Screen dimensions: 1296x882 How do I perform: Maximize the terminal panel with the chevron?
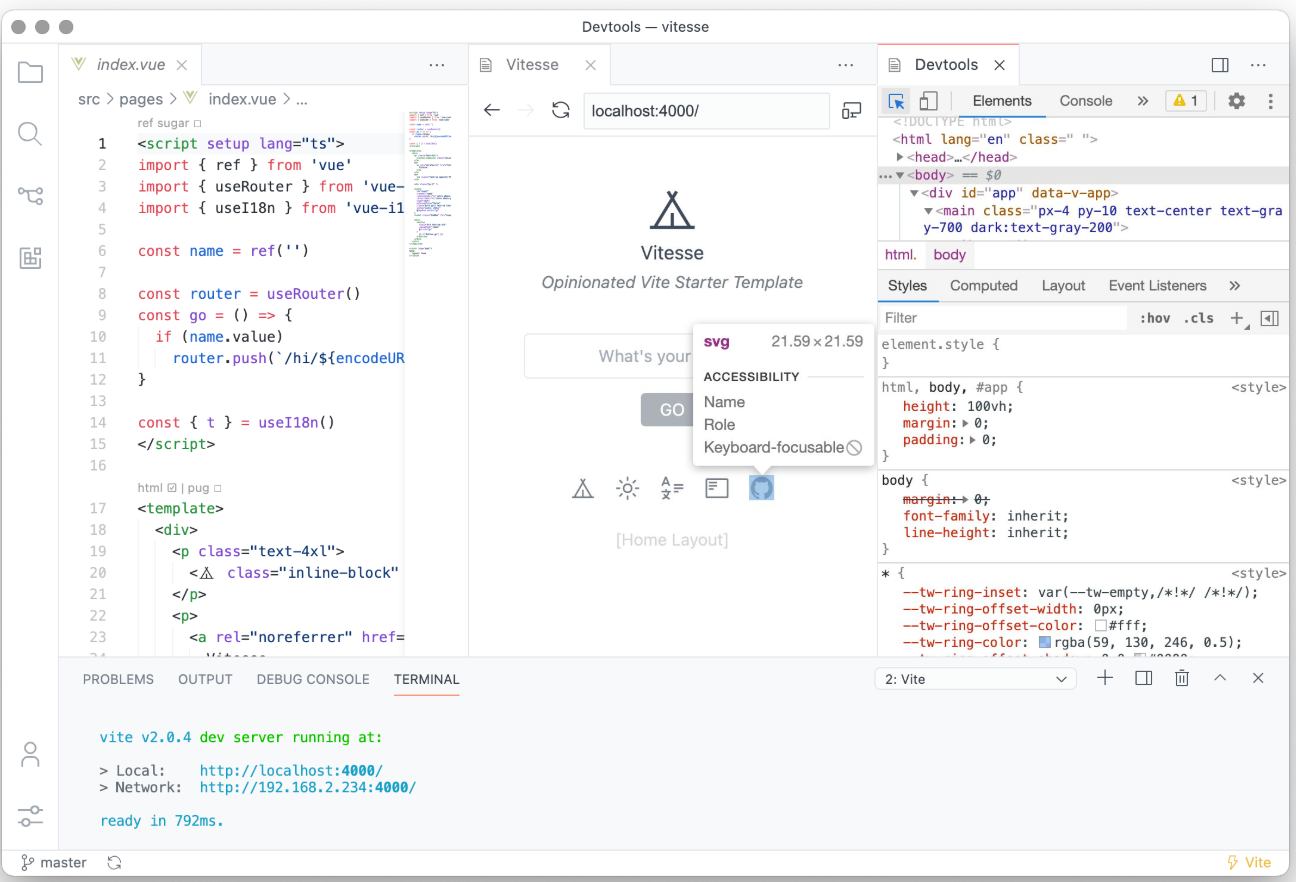1220,678
